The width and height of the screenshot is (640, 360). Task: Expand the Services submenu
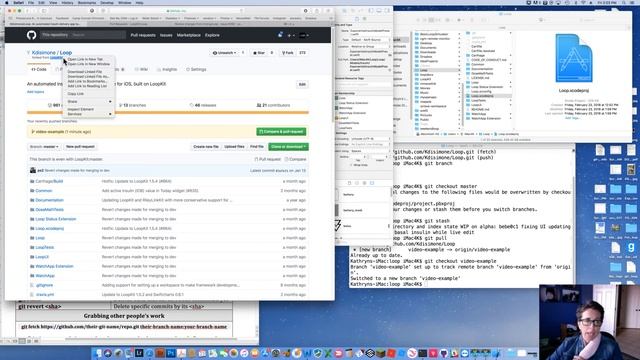click(x=89, y=114)
